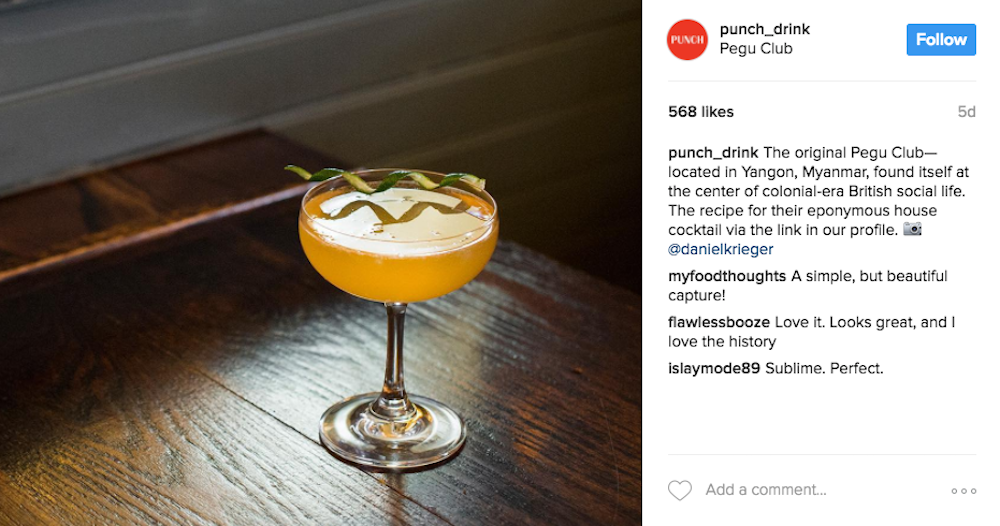The image size is (1000, 526).
Task: Open myfoodthoughts commenter profile
Action: [727, 276]
